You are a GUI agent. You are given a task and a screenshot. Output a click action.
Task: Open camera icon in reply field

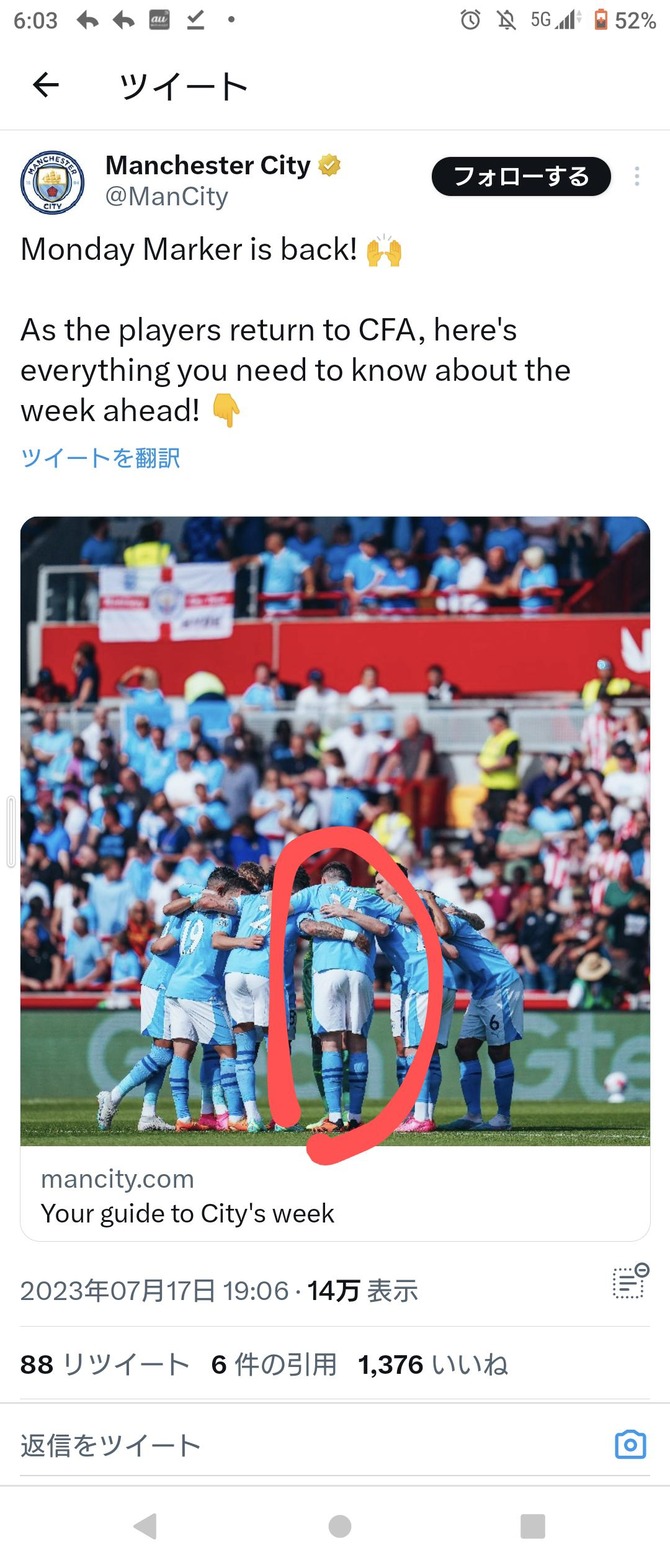tap(630, 1444)
